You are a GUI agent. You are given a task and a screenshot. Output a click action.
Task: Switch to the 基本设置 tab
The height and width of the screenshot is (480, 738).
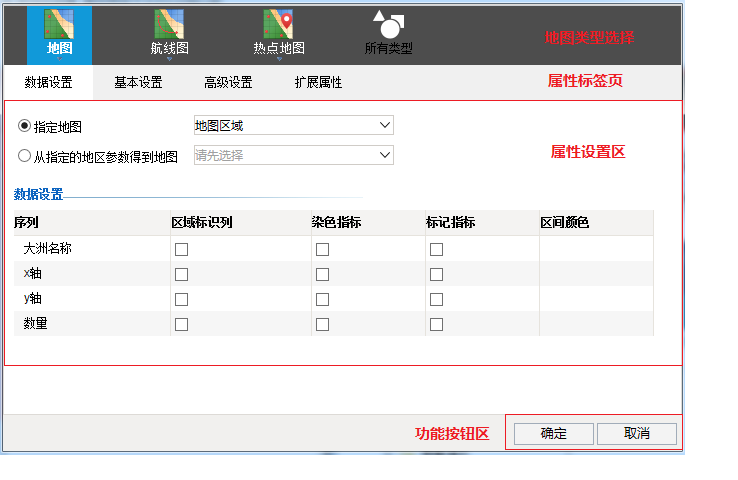[x=138, y=82]
